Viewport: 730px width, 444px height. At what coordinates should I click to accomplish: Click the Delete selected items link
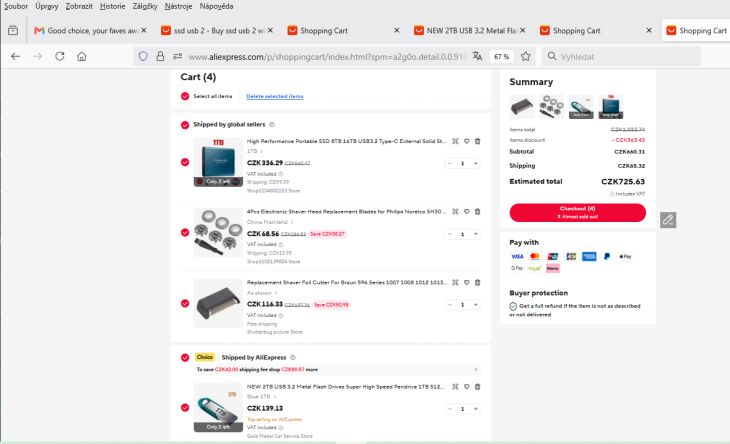coord(275,96)
